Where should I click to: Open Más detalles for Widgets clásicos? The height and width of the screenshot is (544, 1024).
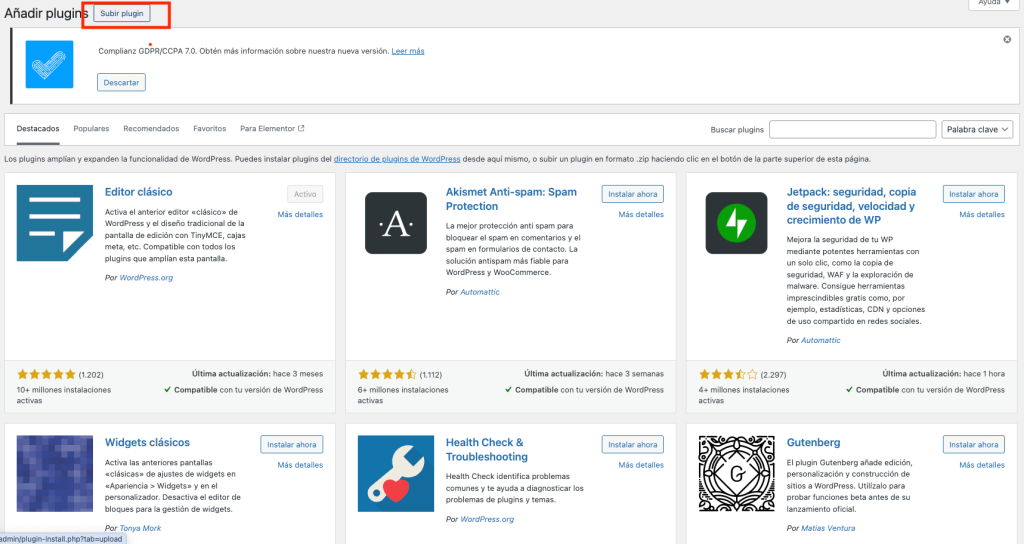pyautogui.click(x=300, y=465)
